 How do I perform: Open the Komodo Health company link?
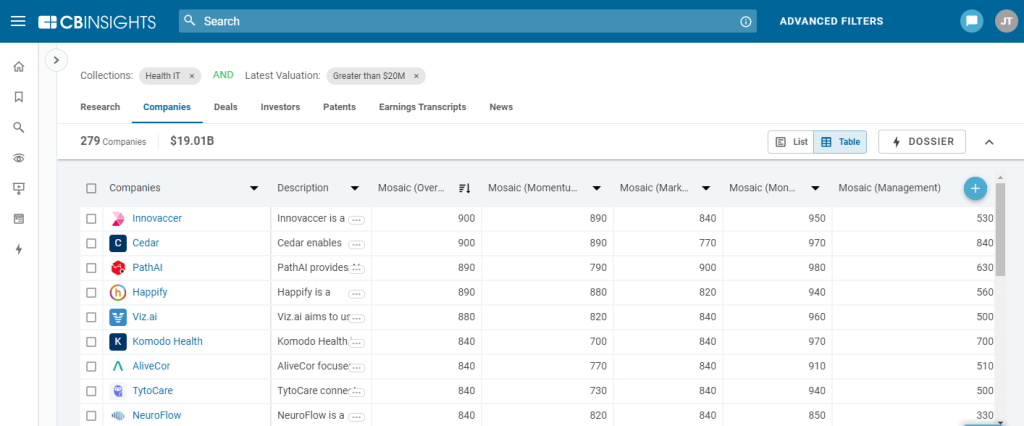pyautogui.click(x=167, y=341)
